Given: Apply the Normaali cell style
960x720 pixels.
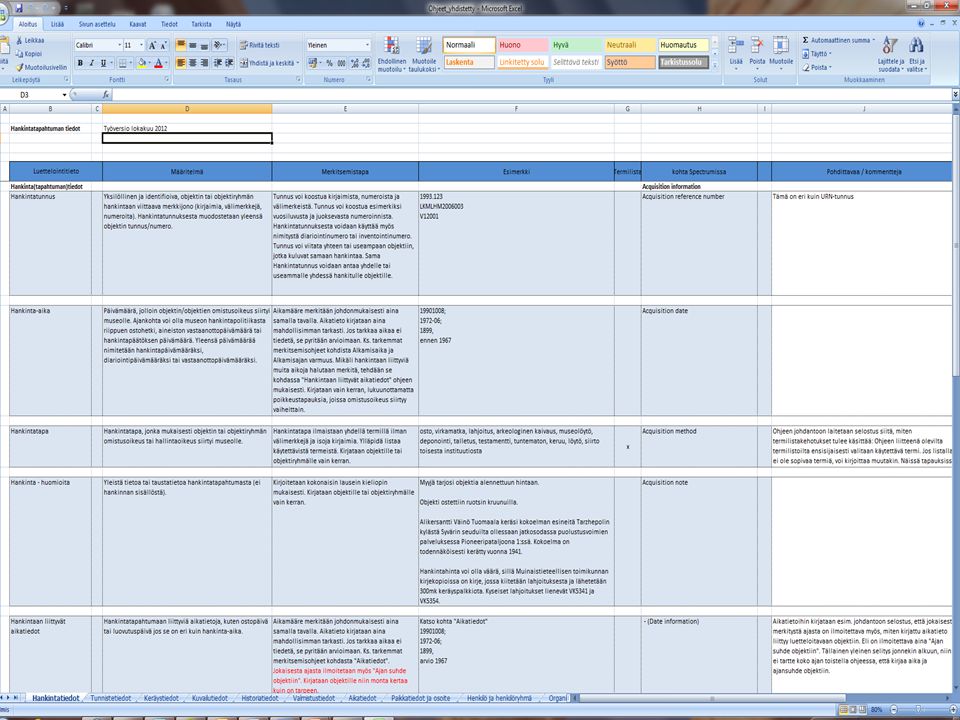Looking at the screenshot, I should (469, 45).
